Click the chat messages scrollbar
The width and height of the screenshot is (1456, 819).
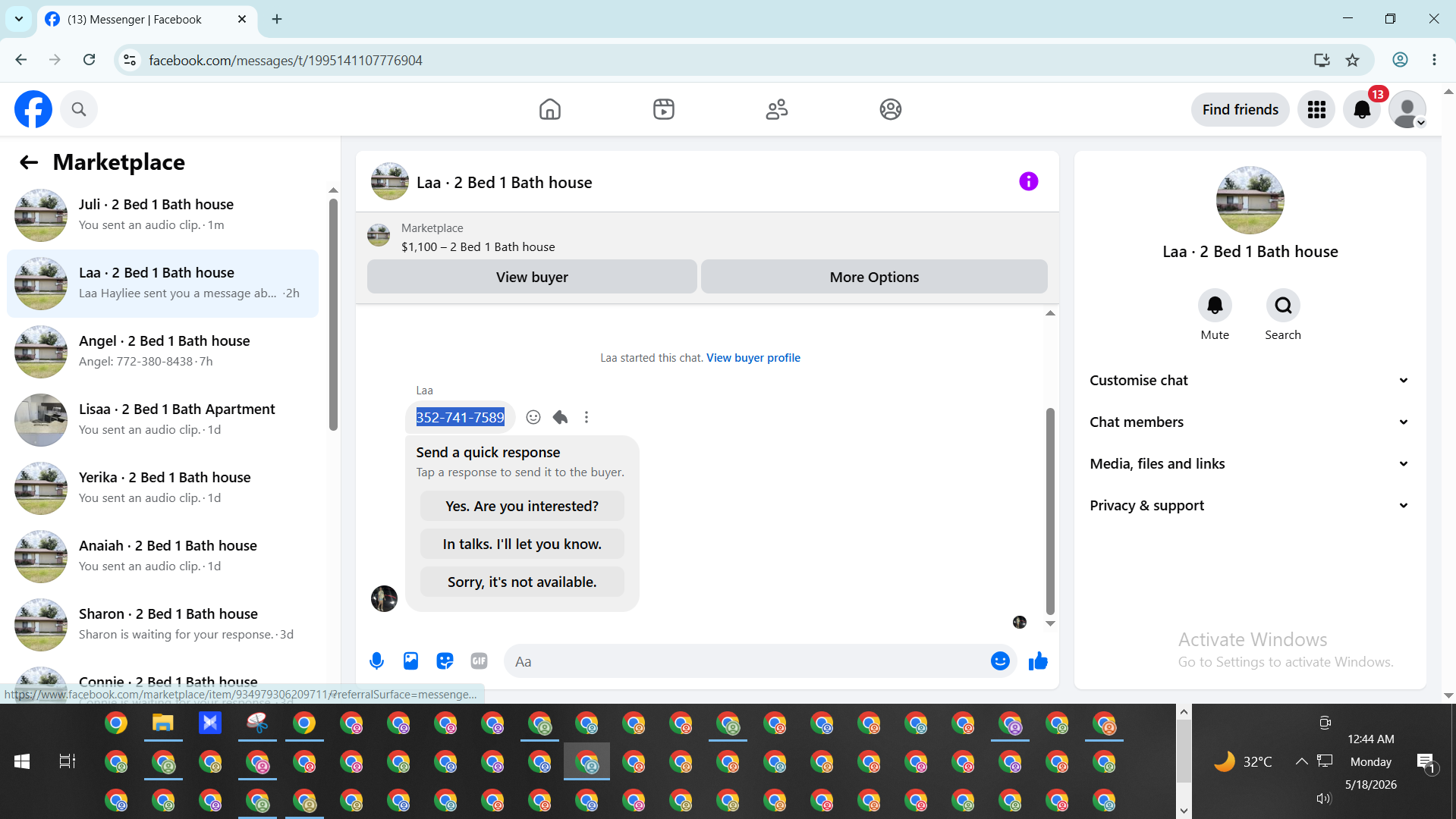[x=1050, y=510]
